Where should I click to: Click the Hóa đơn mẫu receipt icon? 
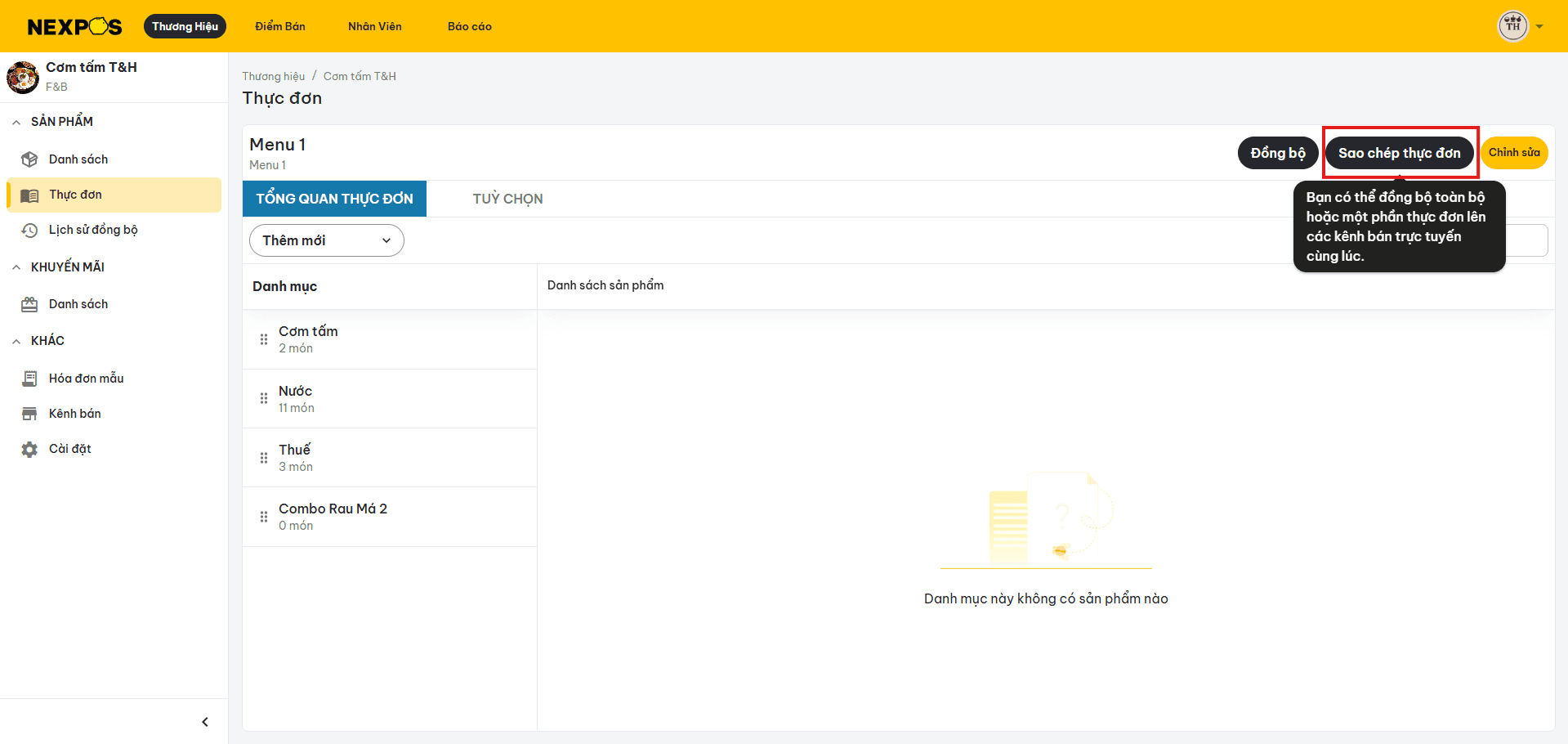(x=29, y=379)
